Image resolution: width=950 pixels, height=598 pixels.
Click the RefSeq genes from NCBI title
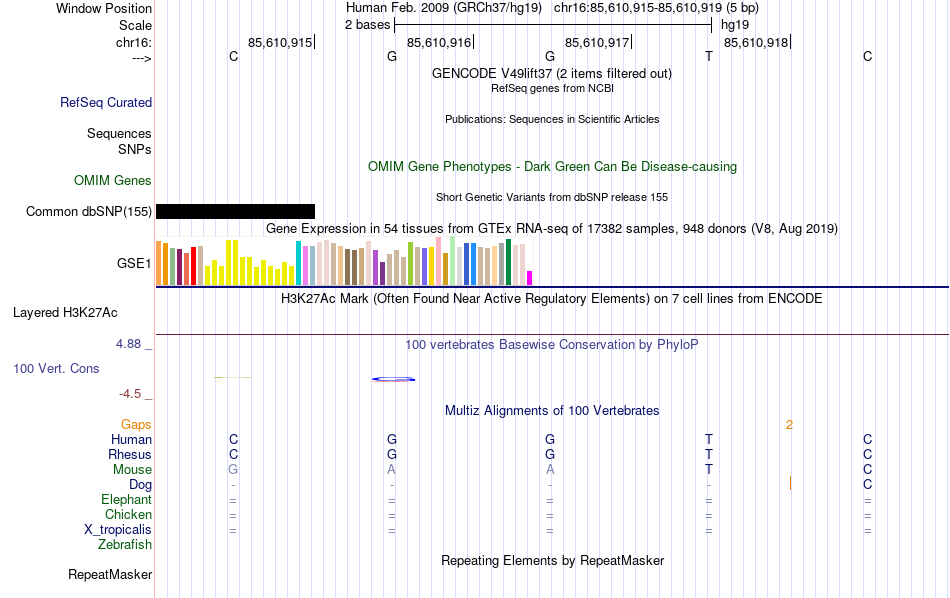point(552,88)
